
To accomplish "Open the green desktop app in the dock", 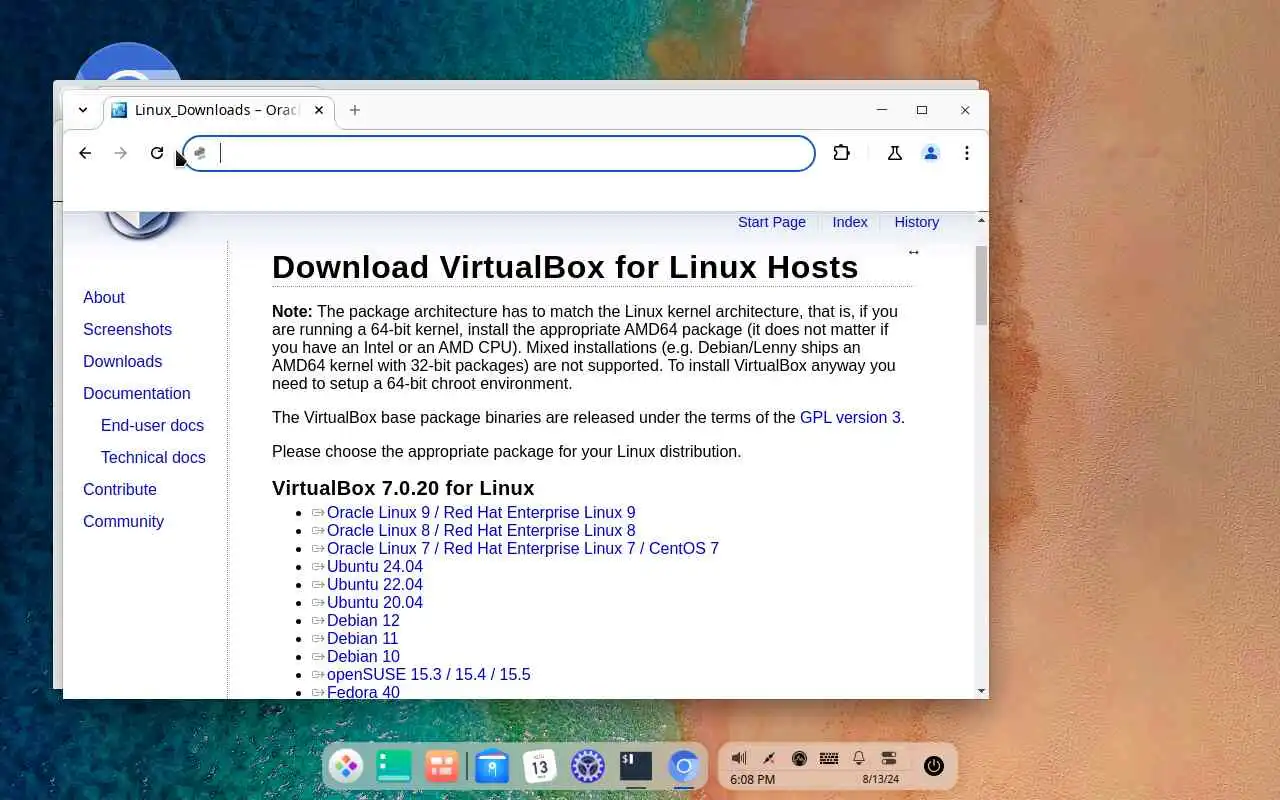I will point(394,767).
